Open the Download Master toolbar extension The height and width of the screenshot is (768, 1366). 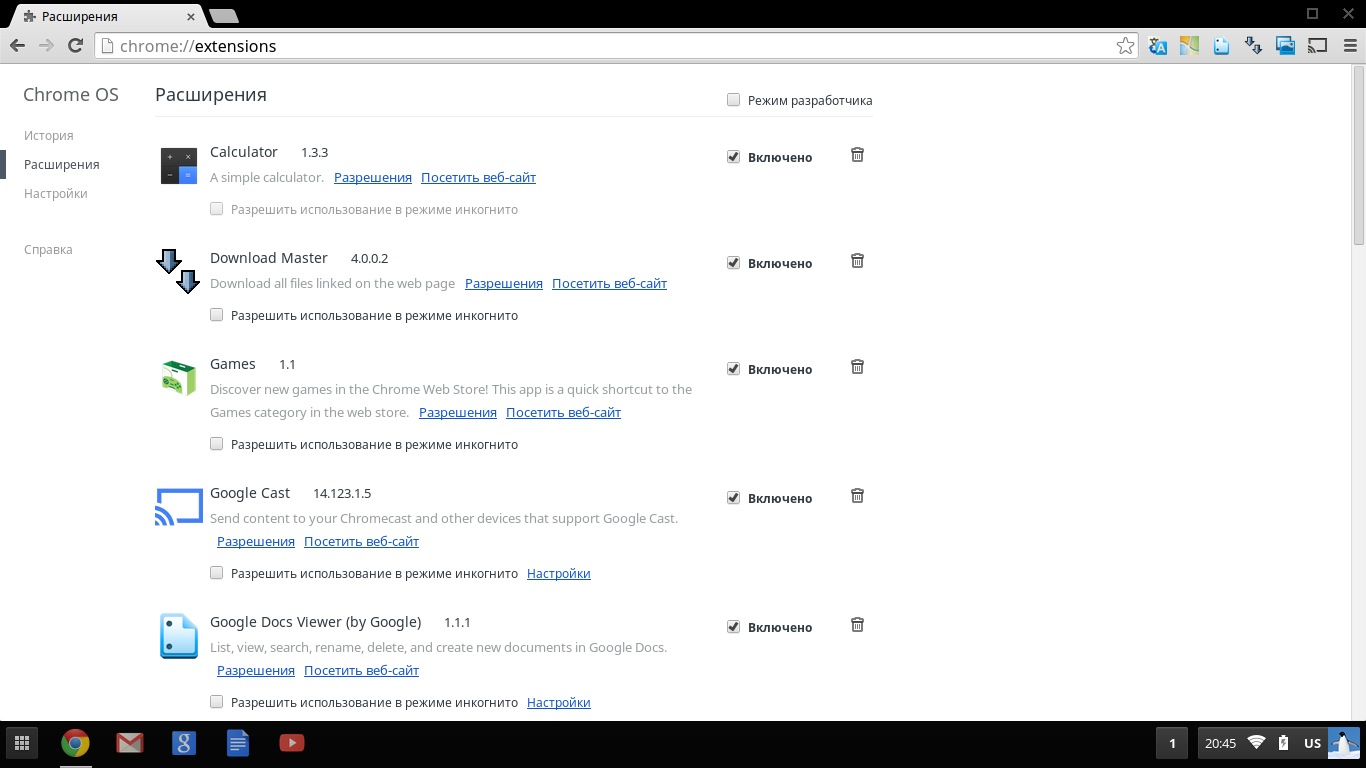coord(1253,46)
